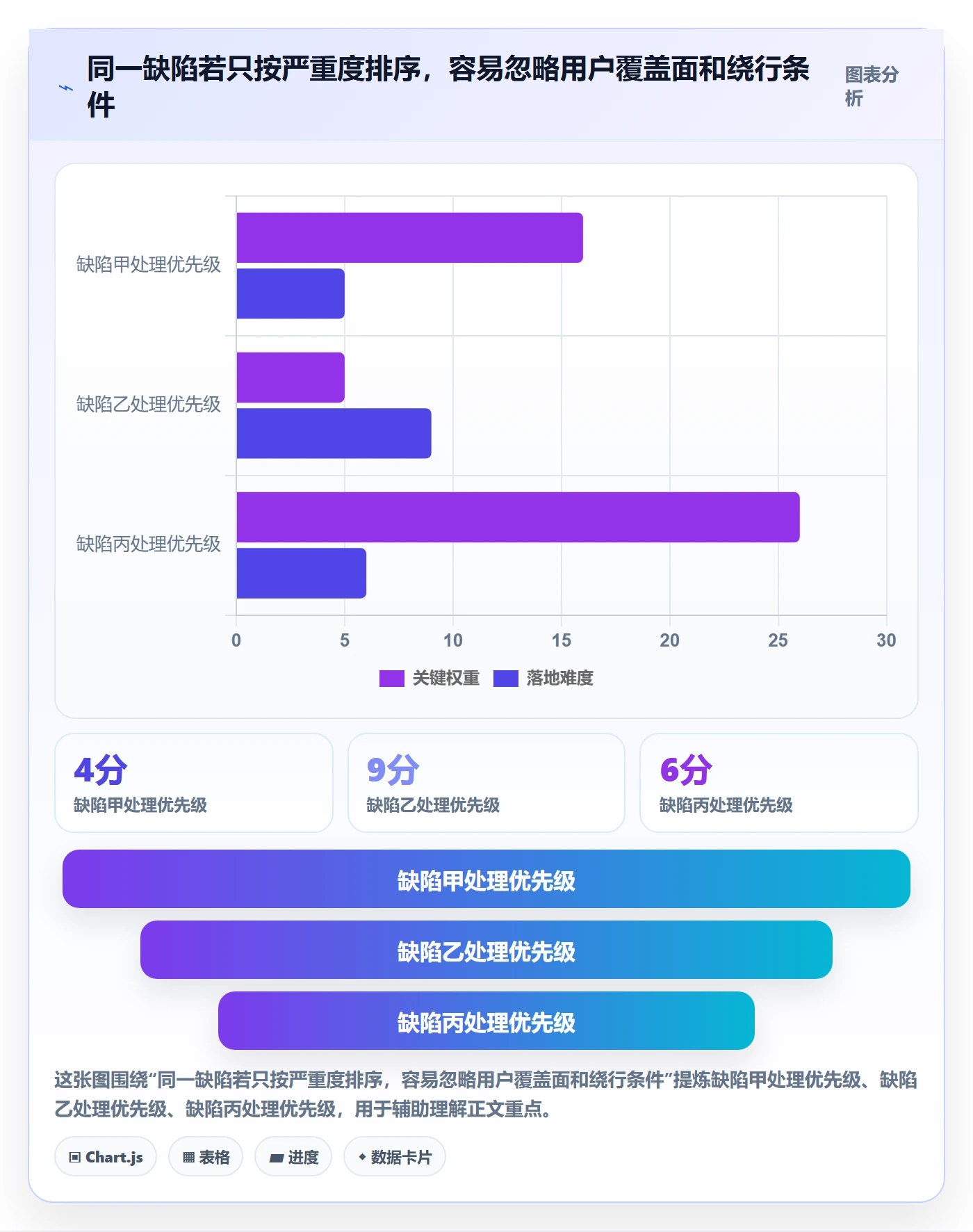Click the 图表分析 label in the header
Screen dimensions: 973x1232
point(872,86)
